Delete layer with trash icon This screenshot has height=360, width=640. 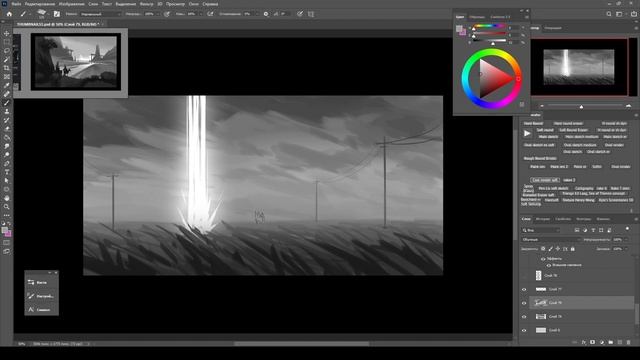coord(629,342)
